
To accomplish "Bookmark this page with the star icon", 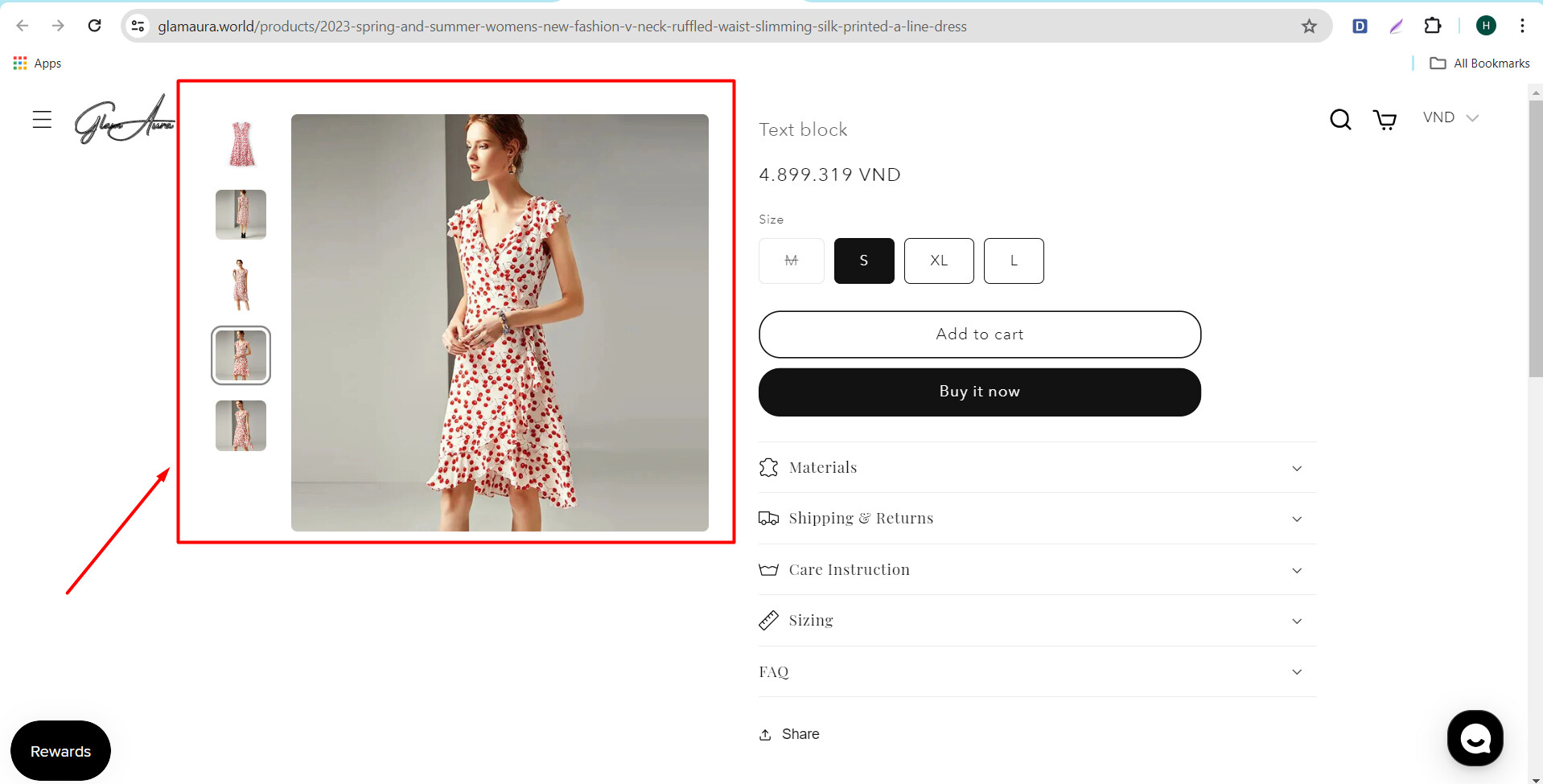I will [x=1309, y=27].
